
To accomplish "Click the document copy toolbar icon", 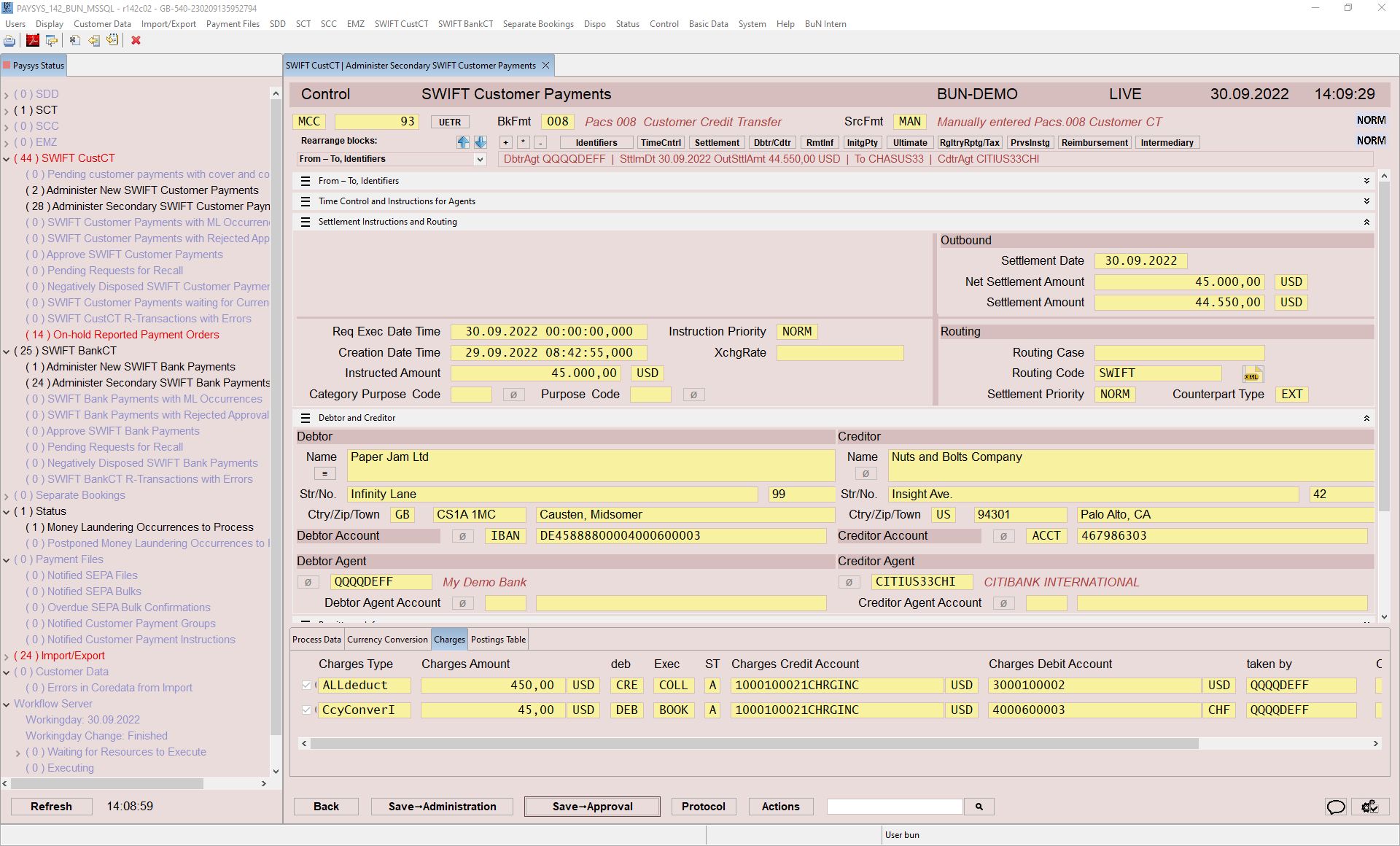I will coord(74,41).
